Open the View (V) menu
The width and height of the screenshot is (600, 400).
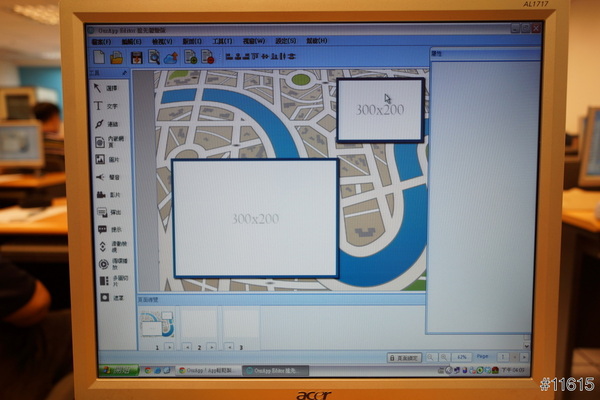coord(162,41)
